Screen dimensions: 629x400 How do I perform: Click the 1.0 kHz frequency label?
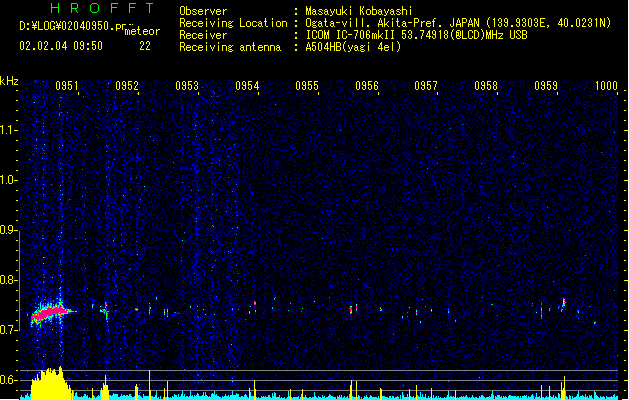pos(8,180)
